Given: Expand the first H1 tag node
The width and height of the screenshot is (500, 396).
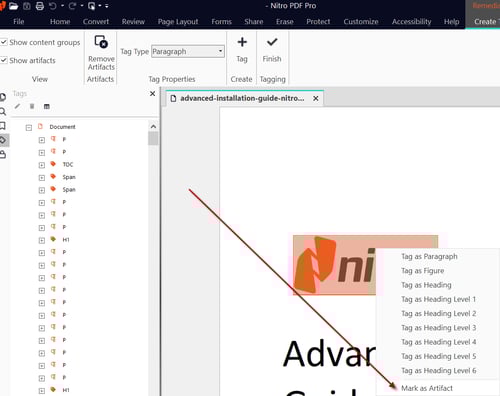Looking at the screenshot, I should pyautogui.click(x=42, y=240).
